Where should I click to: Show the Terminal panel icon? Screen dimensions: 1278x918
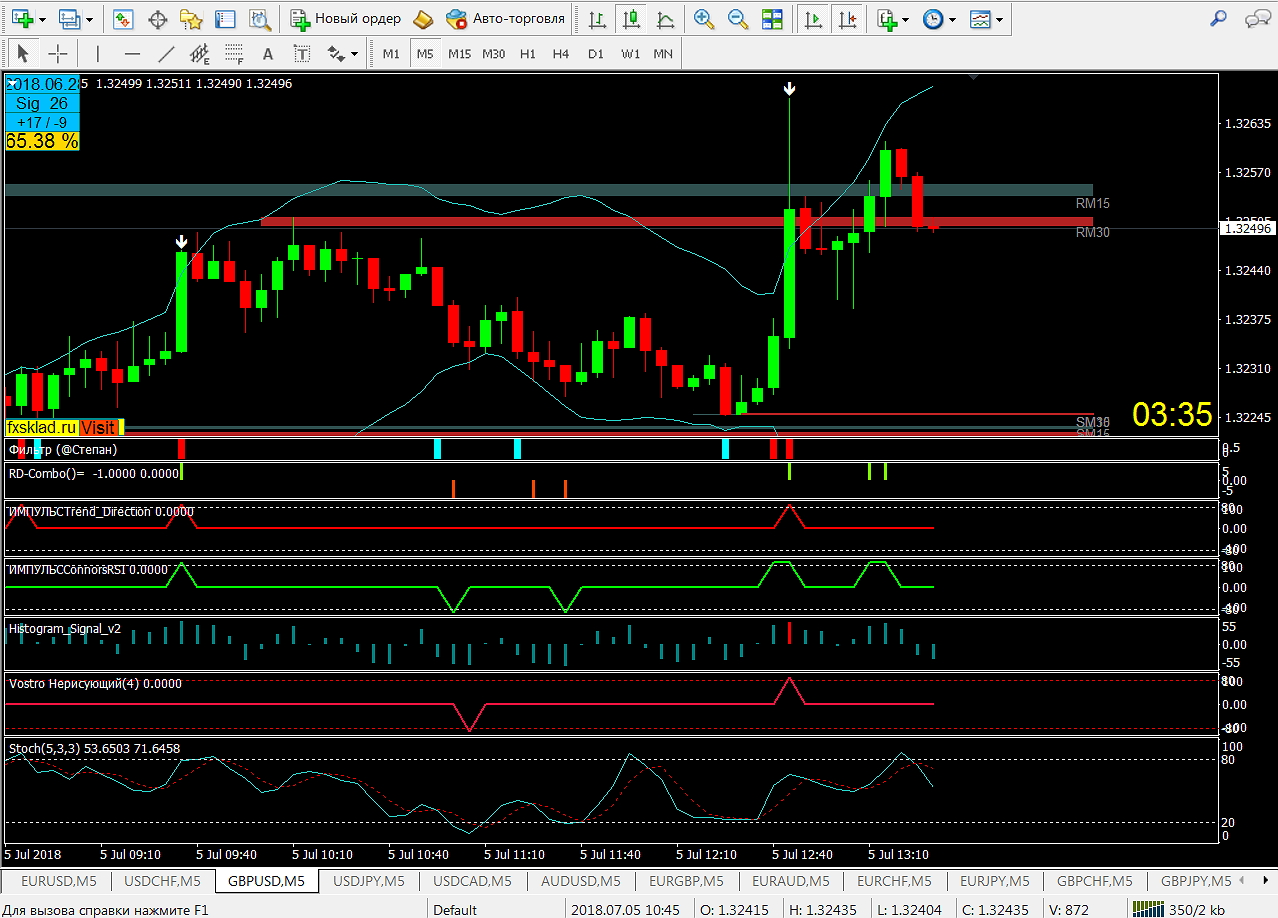click(x=226, y=18)
